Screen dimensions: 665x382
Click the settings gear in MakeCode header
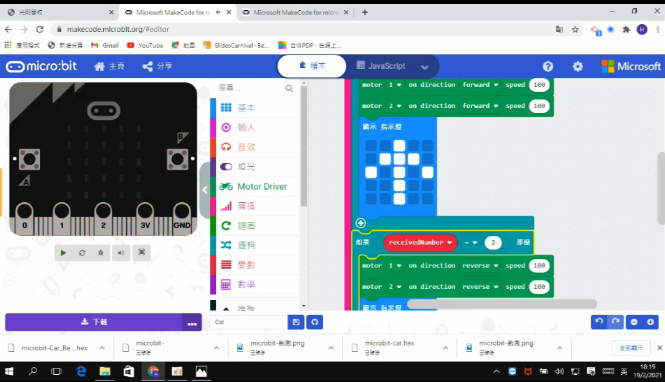578,67
